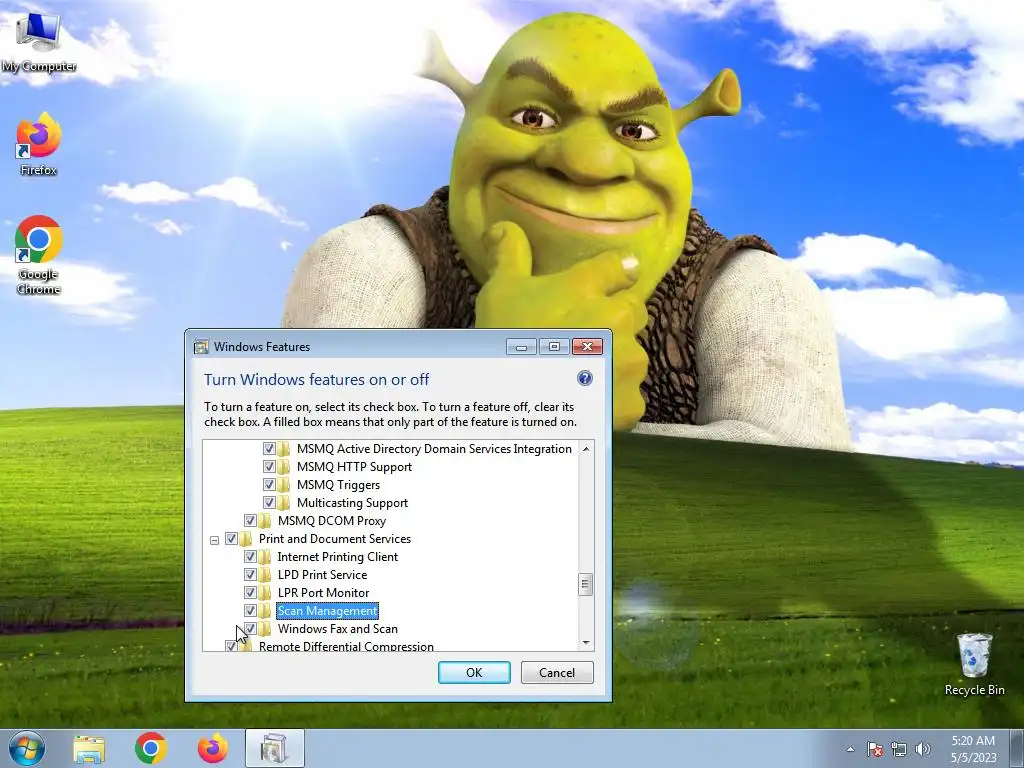
Task: Open the volume speaker tray icon
Action: click(x=923, y=749)
